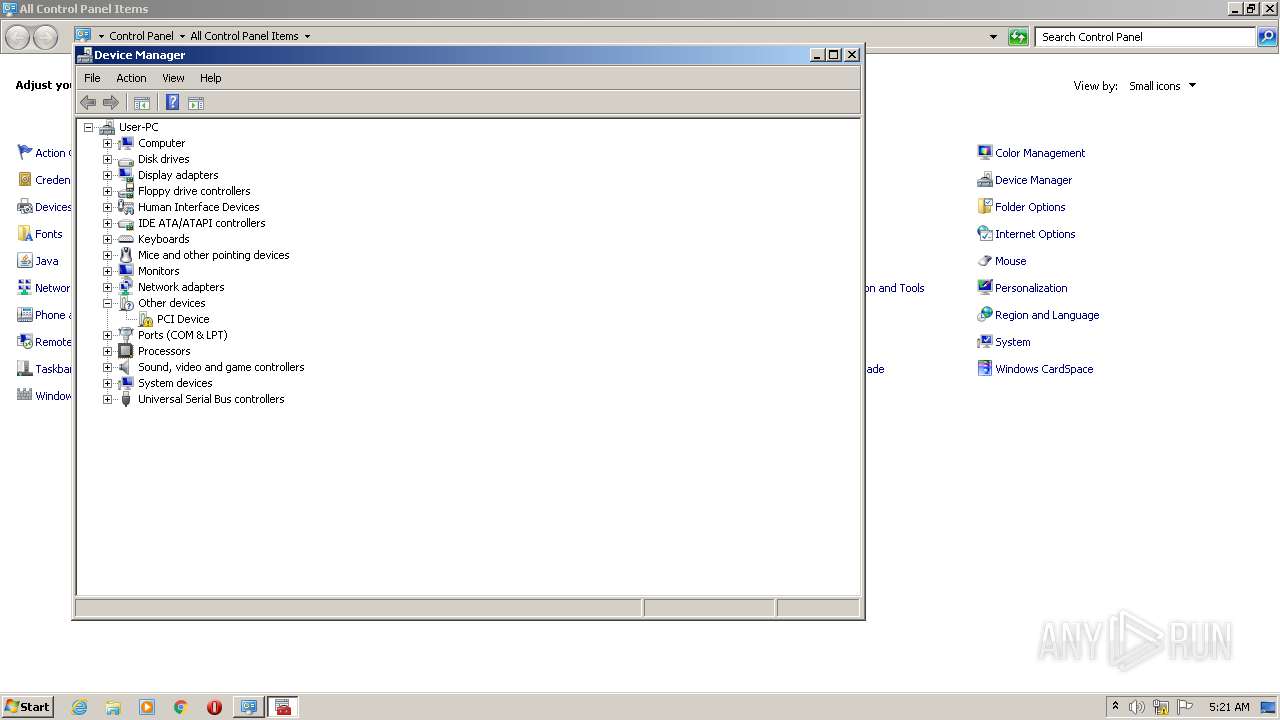Click the Display adapters category icon

126,175
